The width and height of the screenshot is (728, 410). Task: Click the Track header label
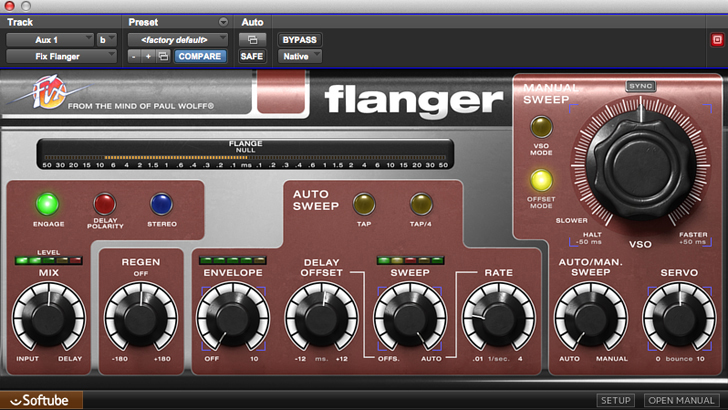20,22
